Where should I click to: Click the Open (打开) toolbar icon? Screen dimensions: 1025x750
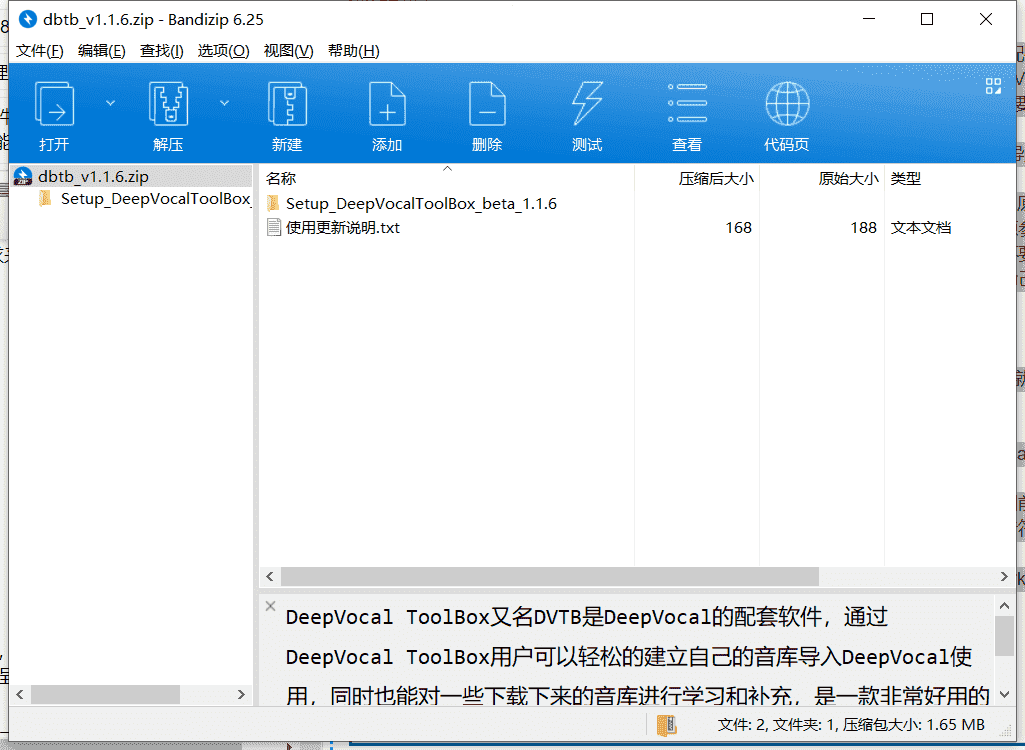click(x=54, y=103)
